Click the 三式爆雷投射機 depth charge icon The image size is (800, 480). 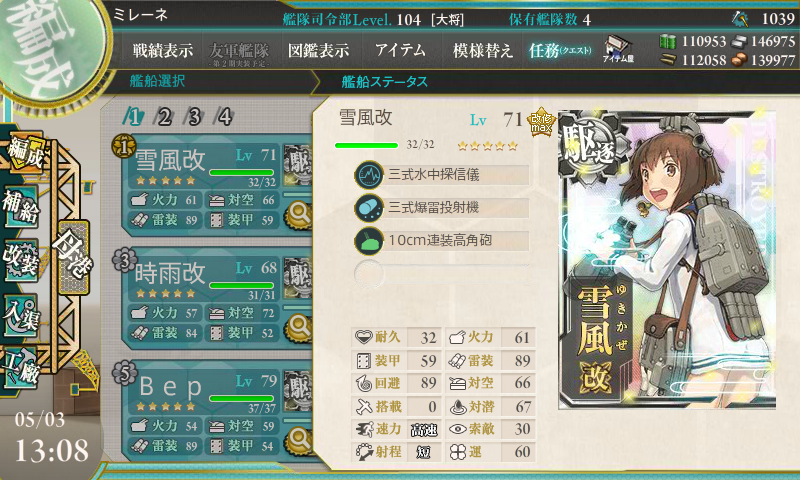(x=369, y=208)
